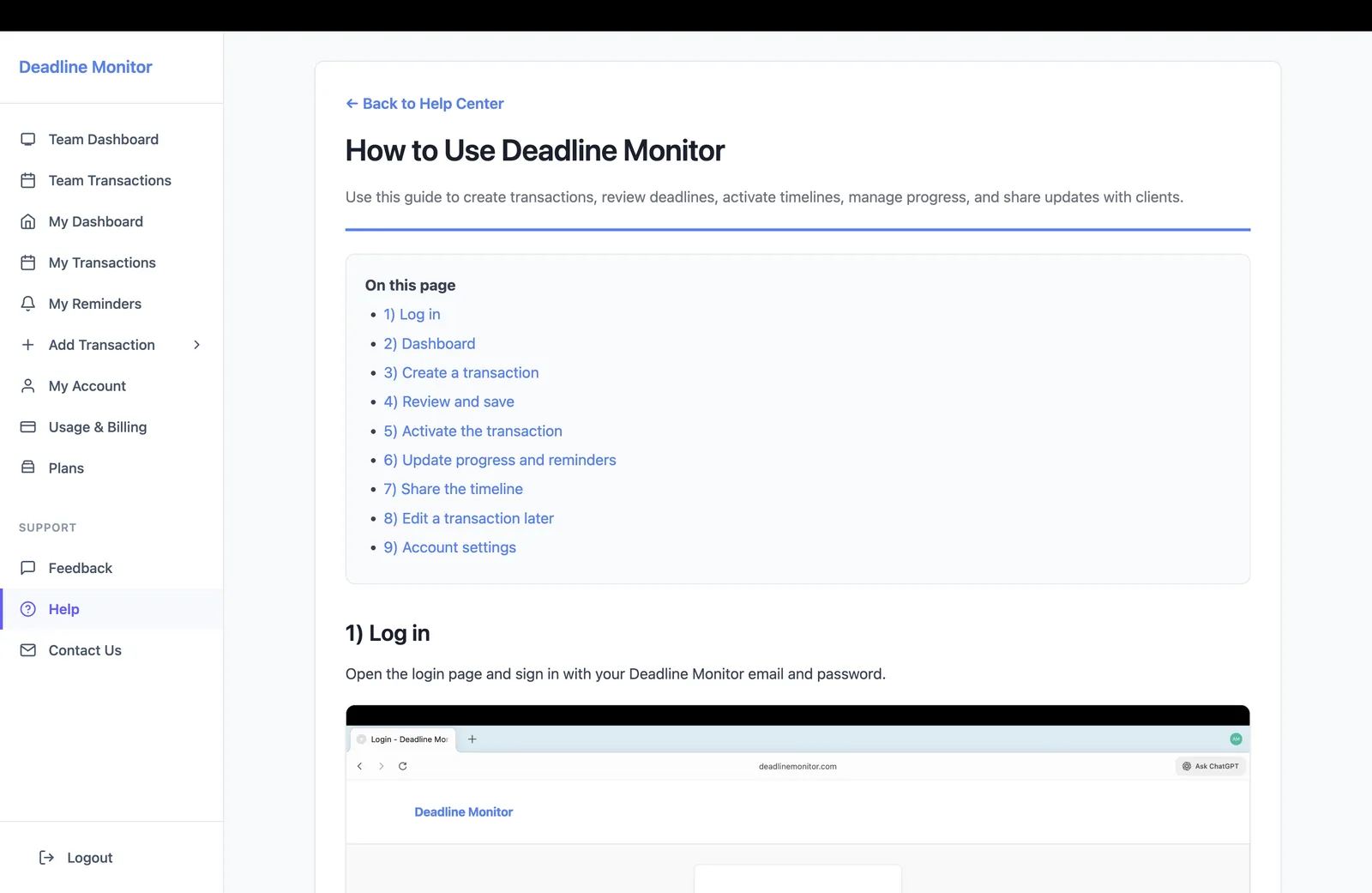1372x893 pixels.
Task: Go to Team Transactions page
Action: point(111,180)
